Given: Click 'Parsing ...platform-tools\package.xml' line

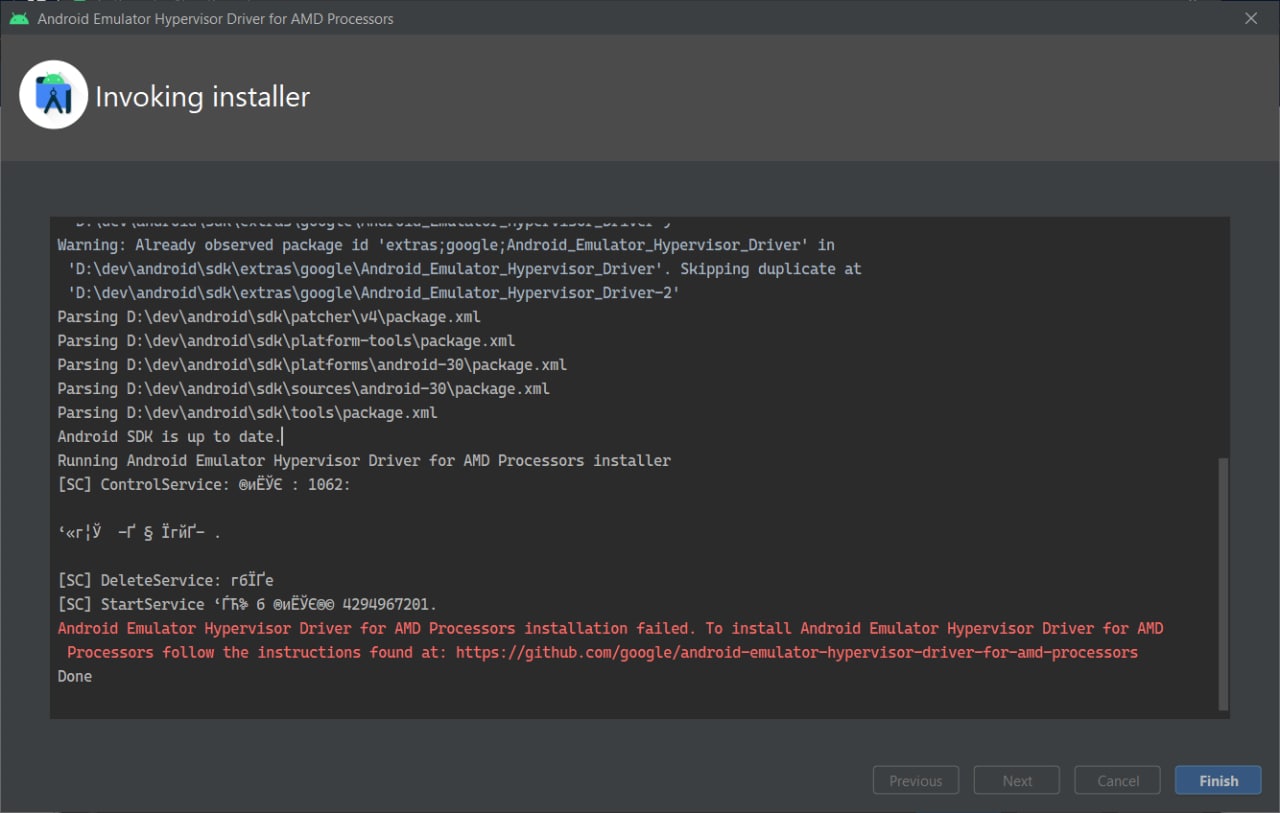Looking at the screenshot, I should click(286, 340).
